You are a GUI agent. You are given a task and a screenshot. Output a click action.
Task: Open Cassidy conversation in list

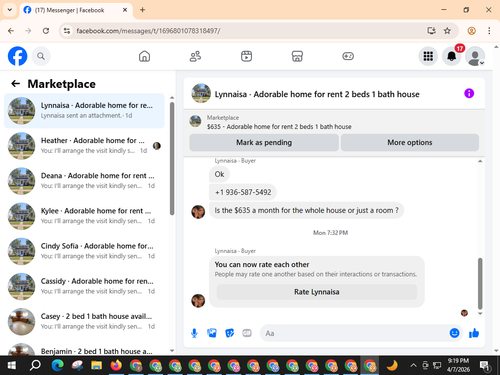84,286
